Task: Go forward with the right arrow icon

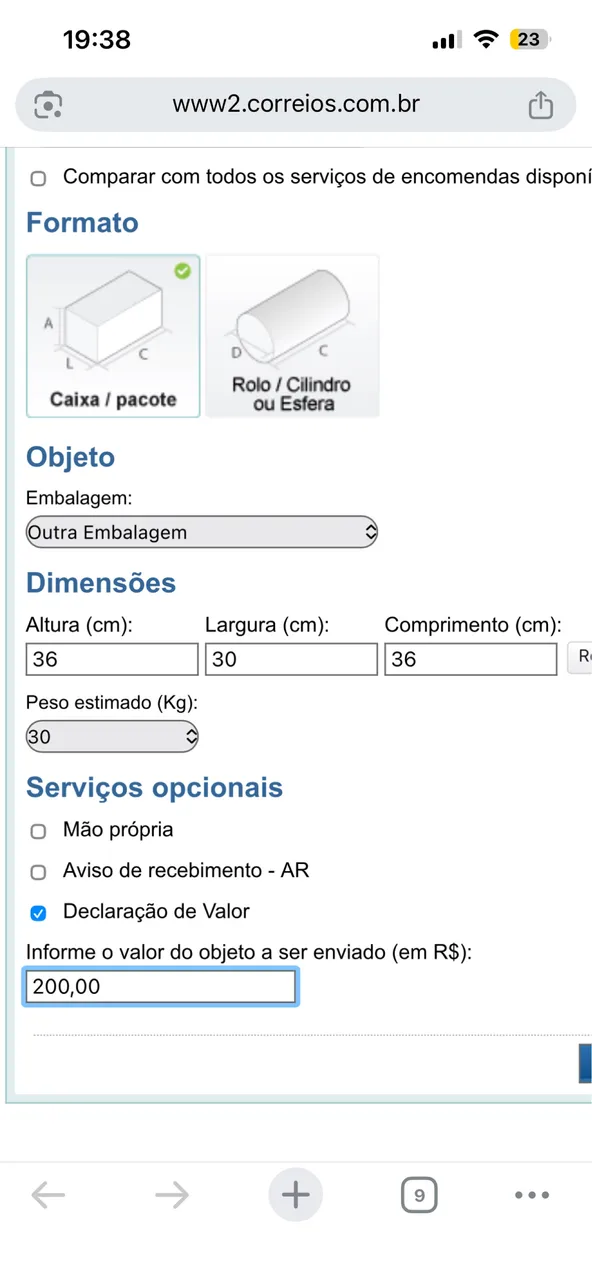Action: tap(172, 1194)
